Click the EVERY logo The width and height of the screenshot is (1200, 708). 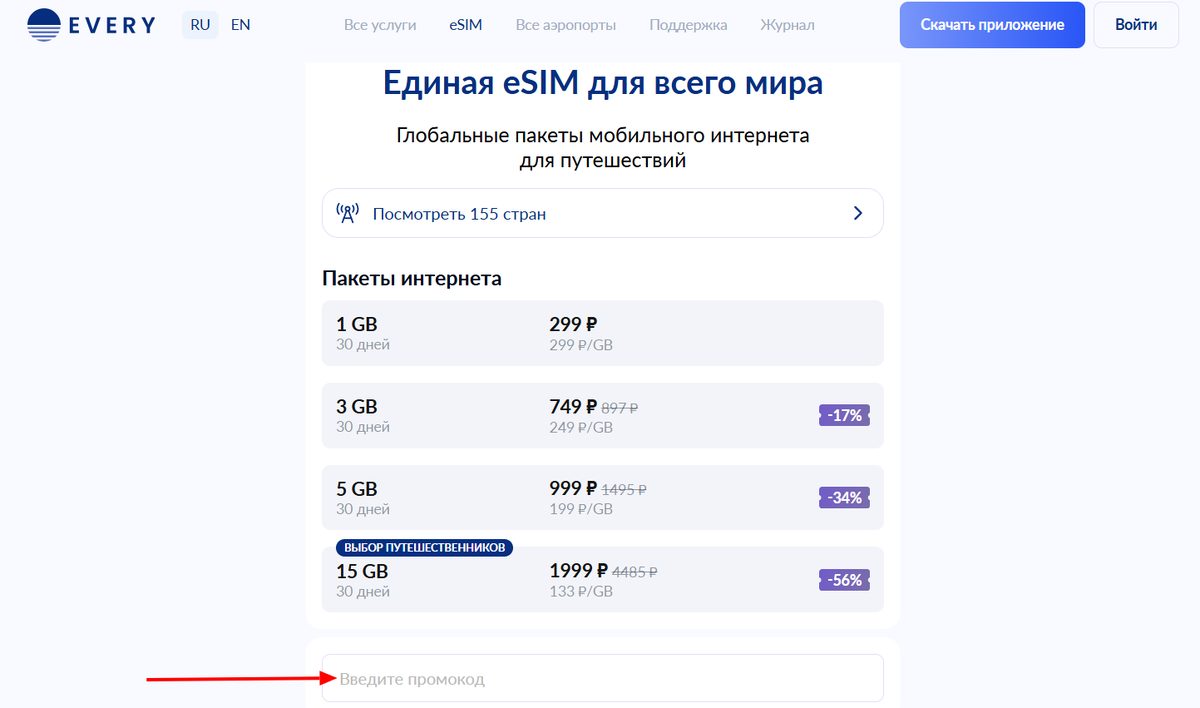coord(91,25)
